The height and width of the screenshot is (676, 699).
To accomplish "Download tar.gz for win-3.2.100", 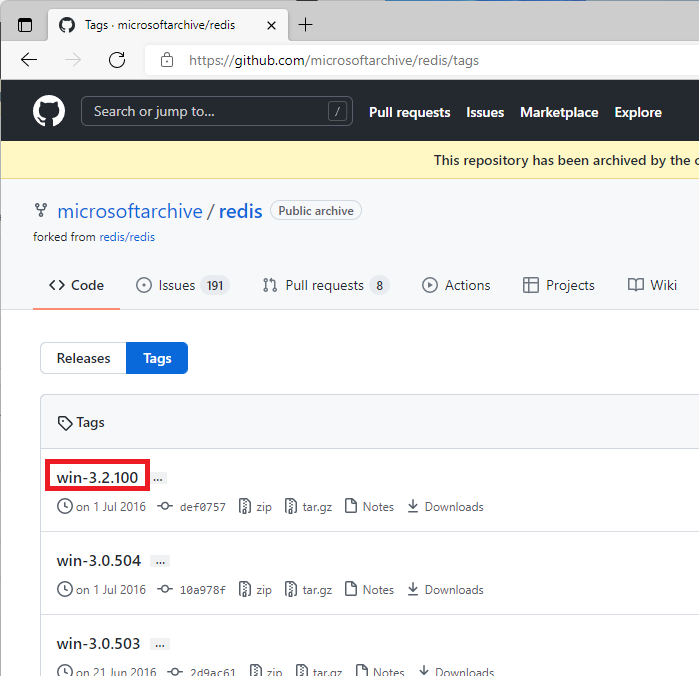I will coord(308,507).
